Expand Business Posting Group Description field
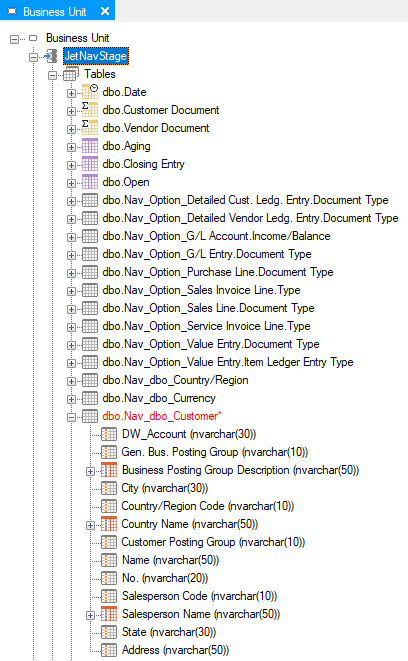 click(x=90, y=471)
